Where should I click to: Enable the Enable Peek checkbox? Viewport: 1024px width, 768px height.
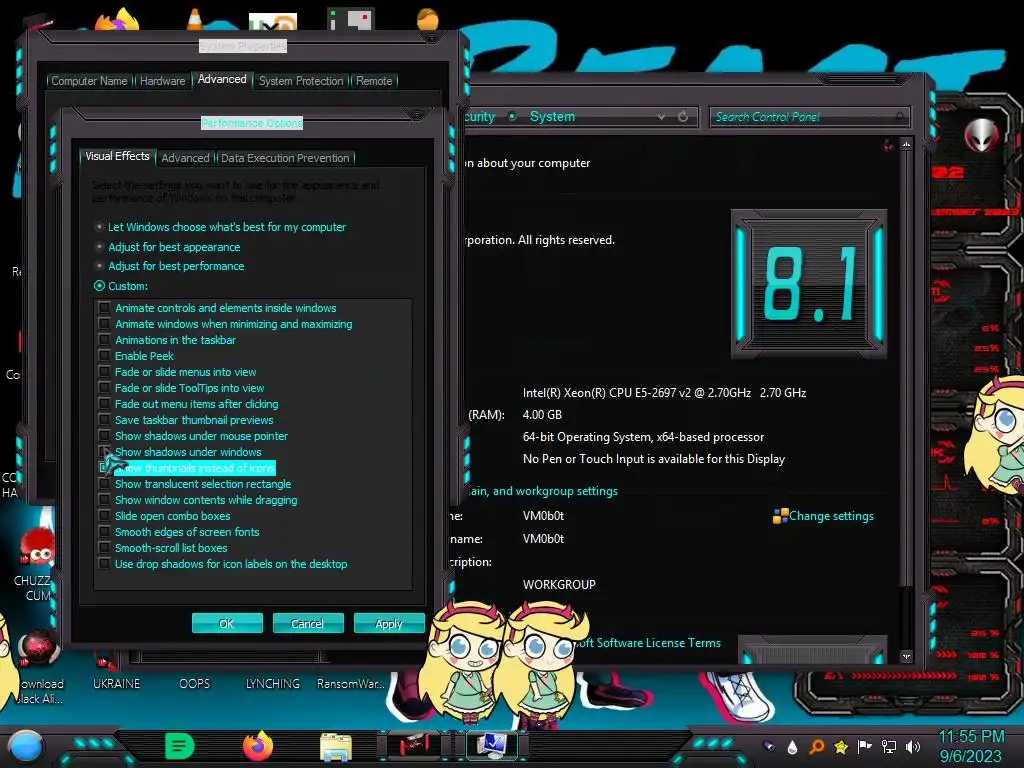click(104, 355)
